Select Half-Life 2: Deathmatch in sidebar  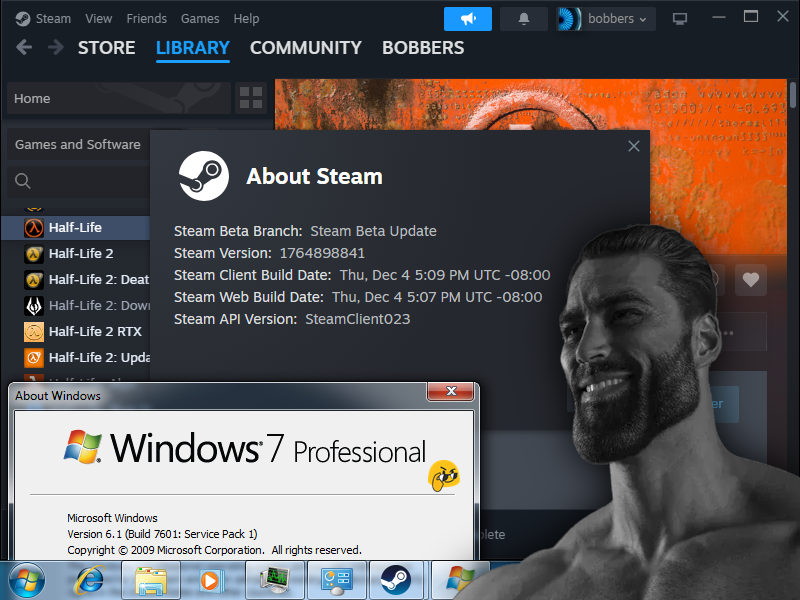coord(33,279)
